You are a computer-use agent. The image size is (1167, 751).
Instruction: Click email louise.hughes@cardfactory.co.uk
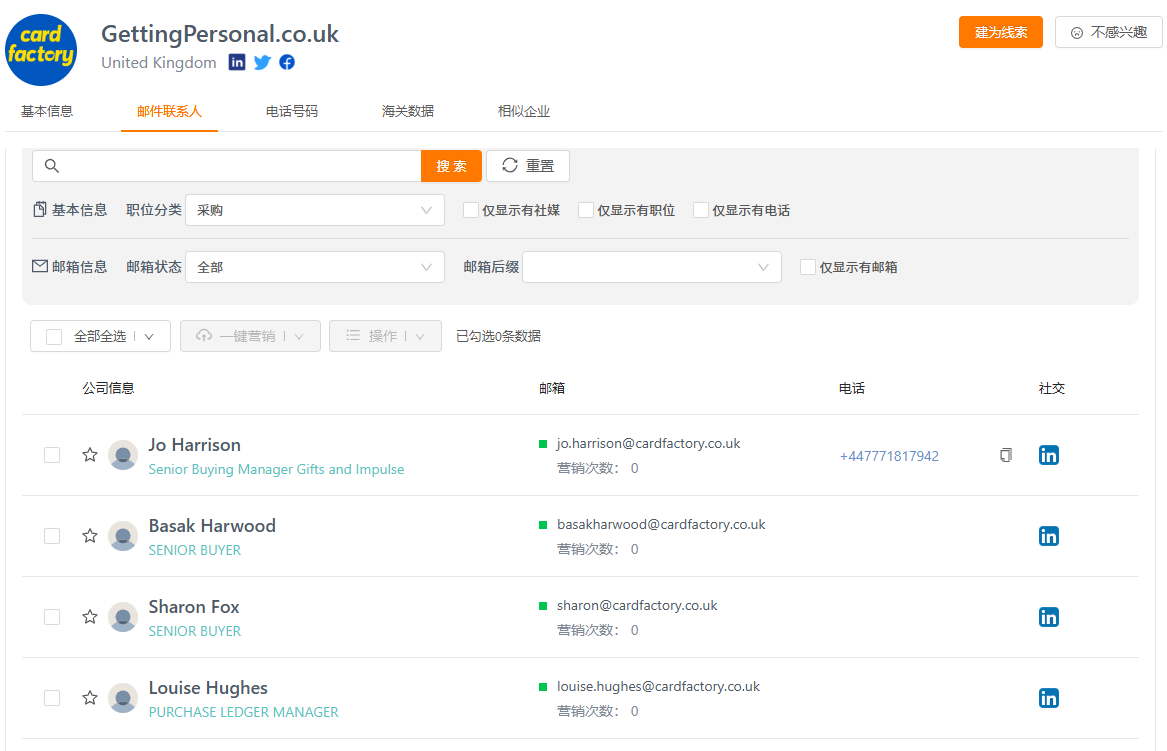[x=659, y=687]
